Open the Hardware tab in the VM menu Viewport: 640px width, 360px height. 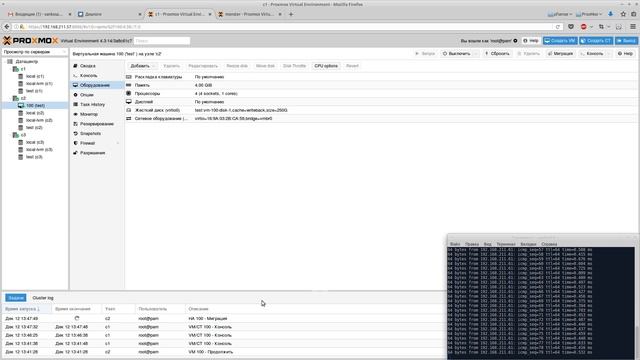(96, 85)
